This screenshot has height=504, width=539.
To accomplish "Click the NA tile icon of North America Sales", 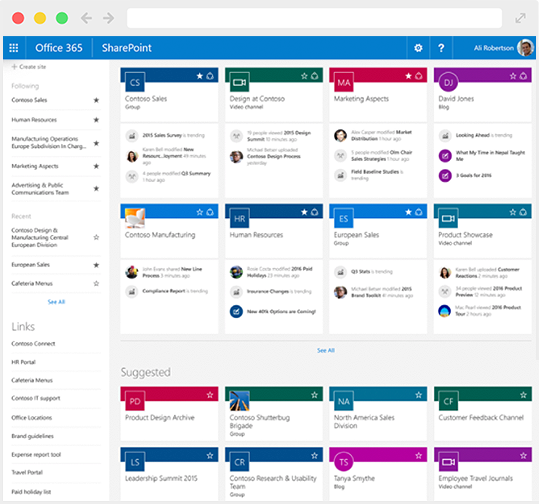I will click(344, 401).
